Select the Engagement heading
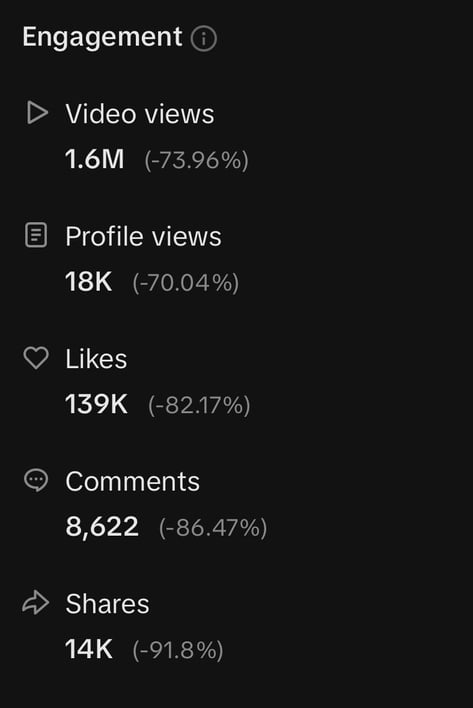 [102, 37]
